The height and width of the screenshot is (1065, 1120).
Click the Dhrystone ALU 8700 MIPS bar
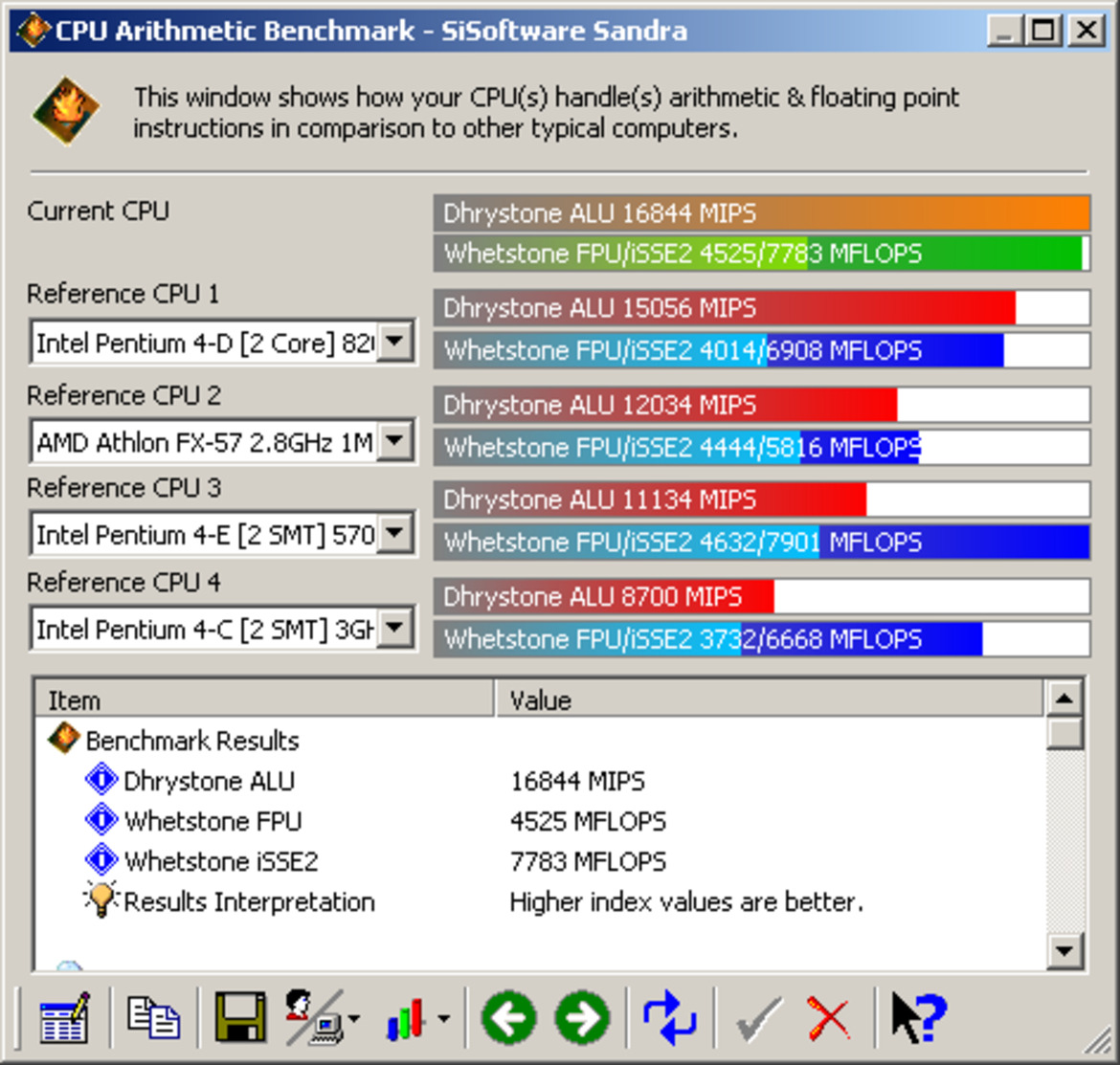761,596
